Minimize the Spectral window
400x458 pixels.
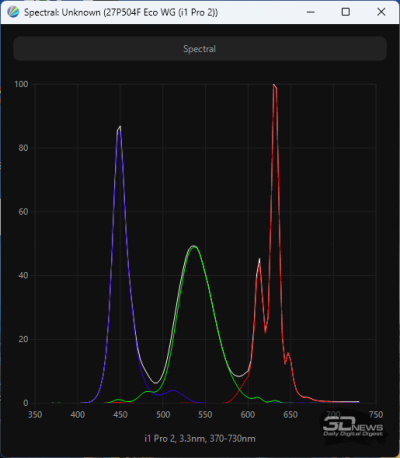pos(311,12)
